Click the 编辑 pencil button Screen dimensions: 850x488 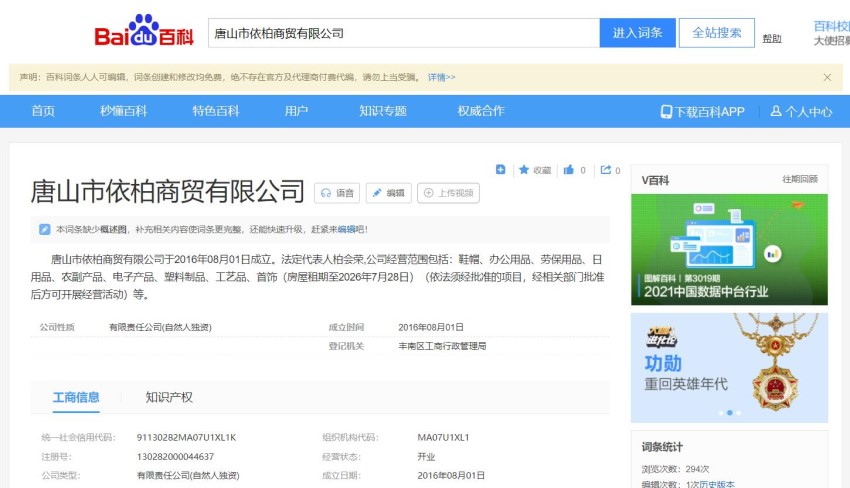389,193
